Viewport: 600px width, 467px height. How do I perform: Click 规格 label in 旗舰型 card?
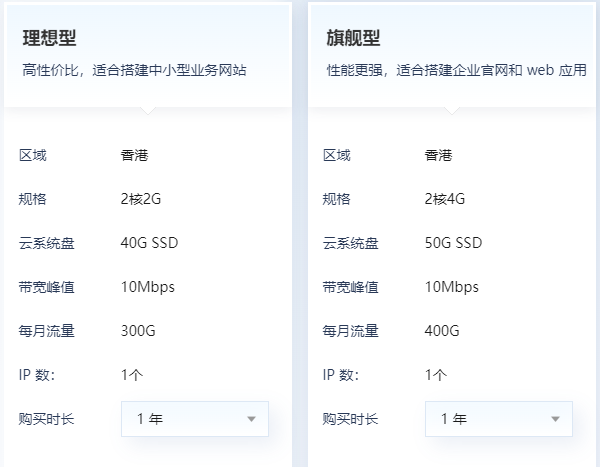click(x=336, y=199)
